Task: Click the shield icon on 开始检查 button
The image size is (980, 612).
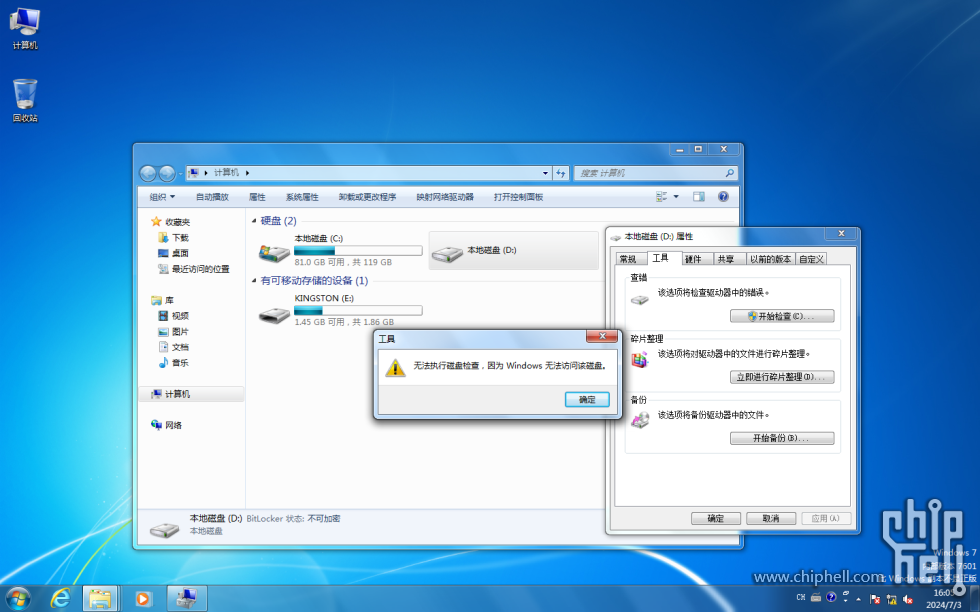Action: pyautogui.click(x=752, y=316)
